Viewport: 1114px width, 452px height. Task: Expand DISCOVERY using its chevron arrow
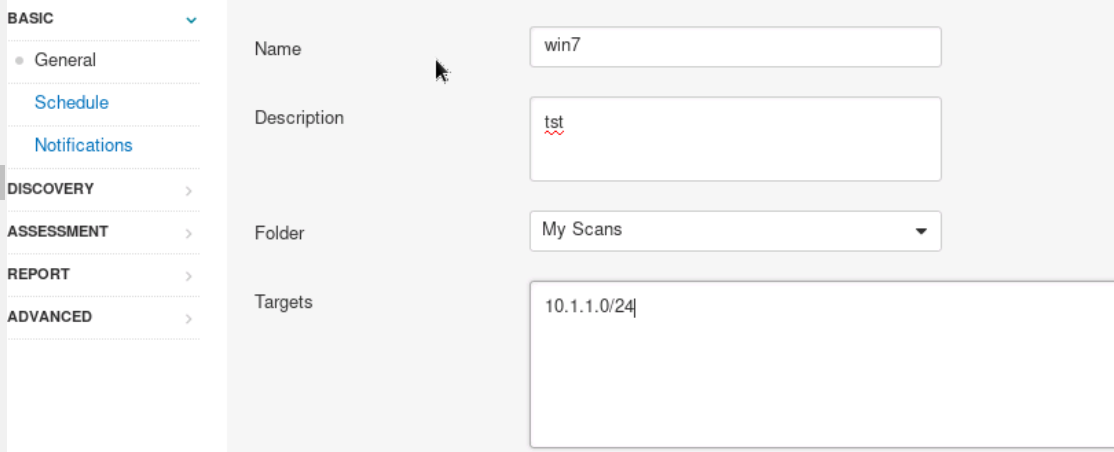tap(189, 190)
